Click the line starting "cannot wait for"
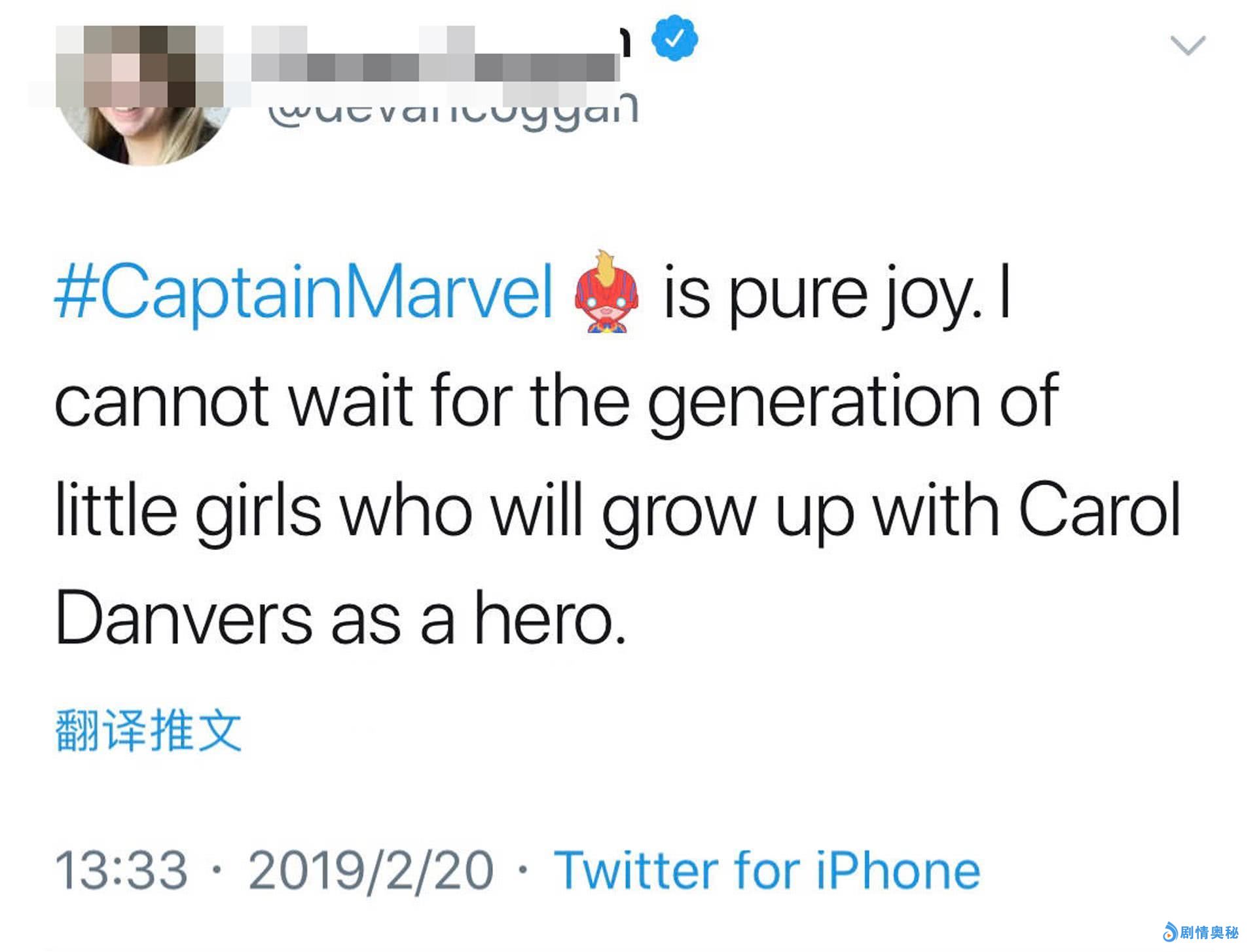Viewport: 1257px width, 952px height. pyautogui.click(x=556, y=401)
